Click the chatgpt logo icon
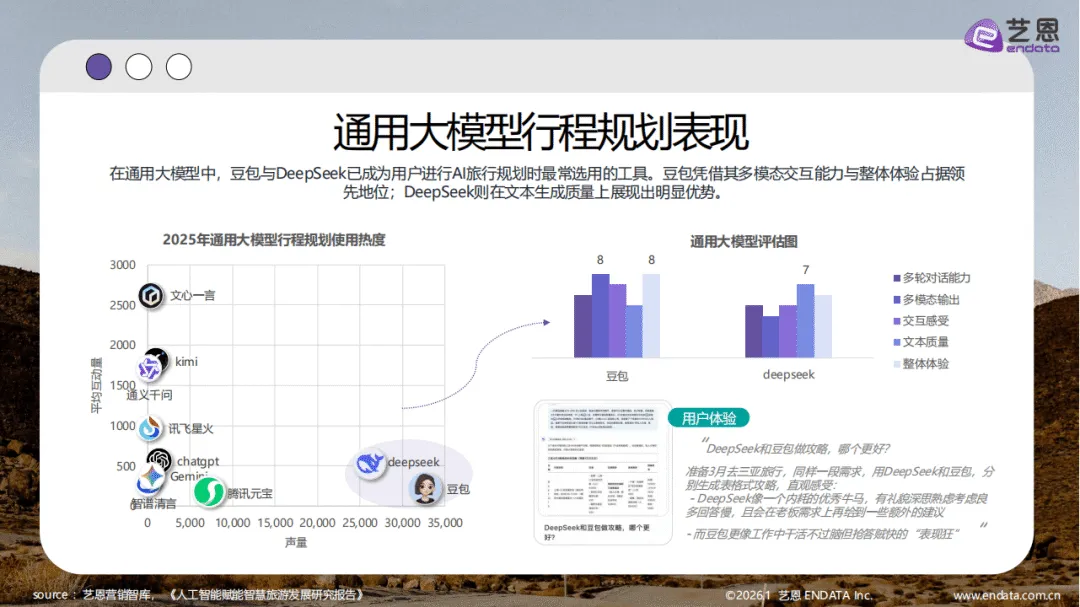The image size is (1080, 607). coord(159,460)
